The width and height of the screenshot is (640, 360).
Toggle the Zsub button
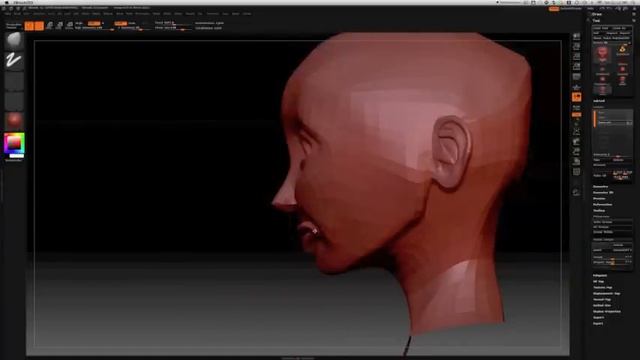coord(132,23)
